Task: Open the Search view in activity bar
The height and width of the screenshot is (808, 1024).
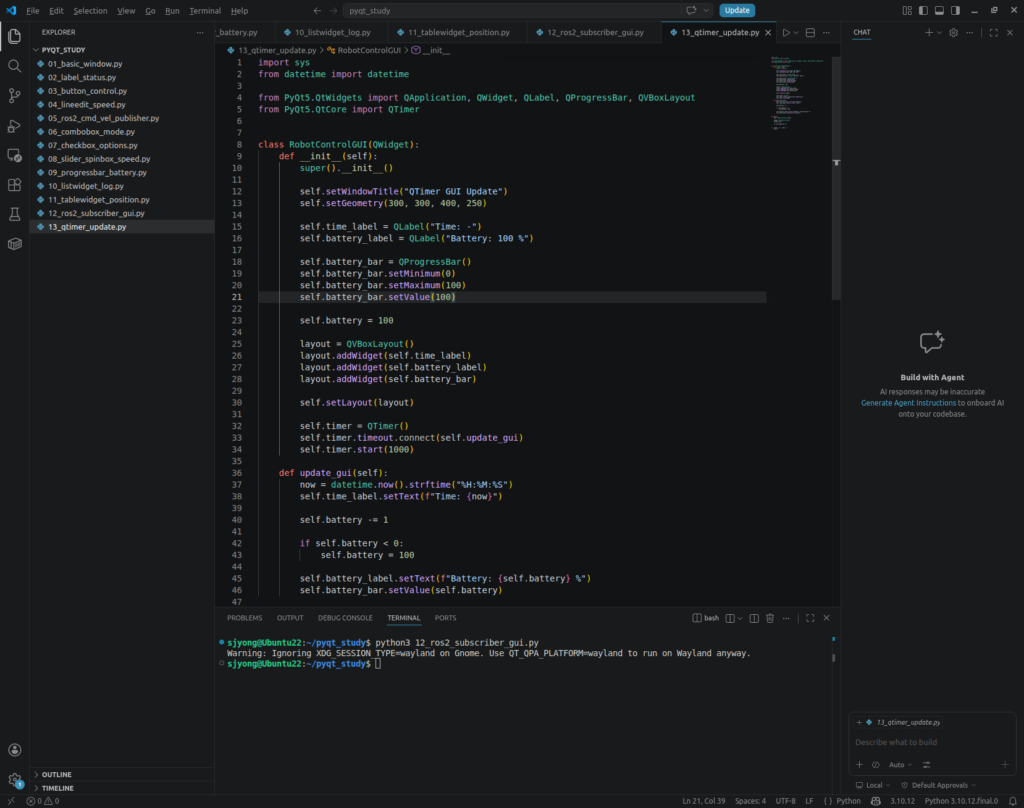Action: tap(14, 66)
